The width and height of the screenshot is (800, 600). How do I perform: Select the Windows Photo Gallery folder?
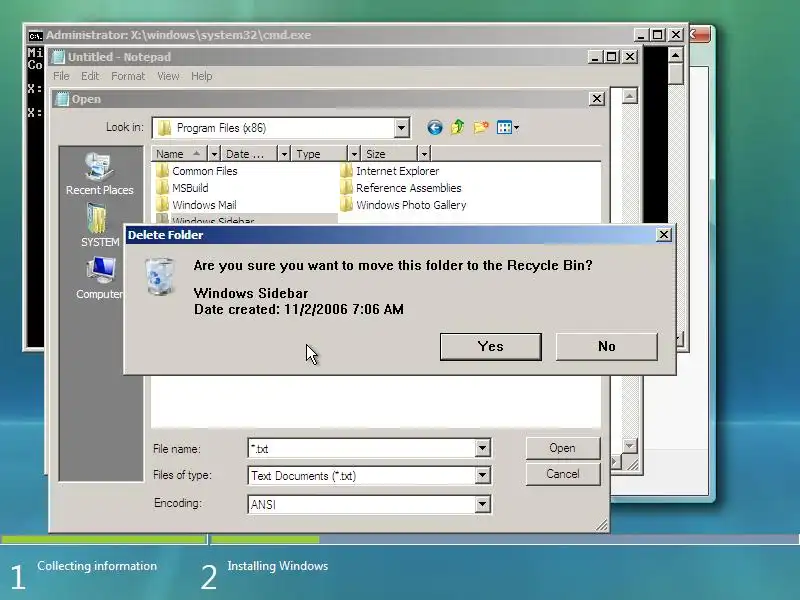click(403, 205)
